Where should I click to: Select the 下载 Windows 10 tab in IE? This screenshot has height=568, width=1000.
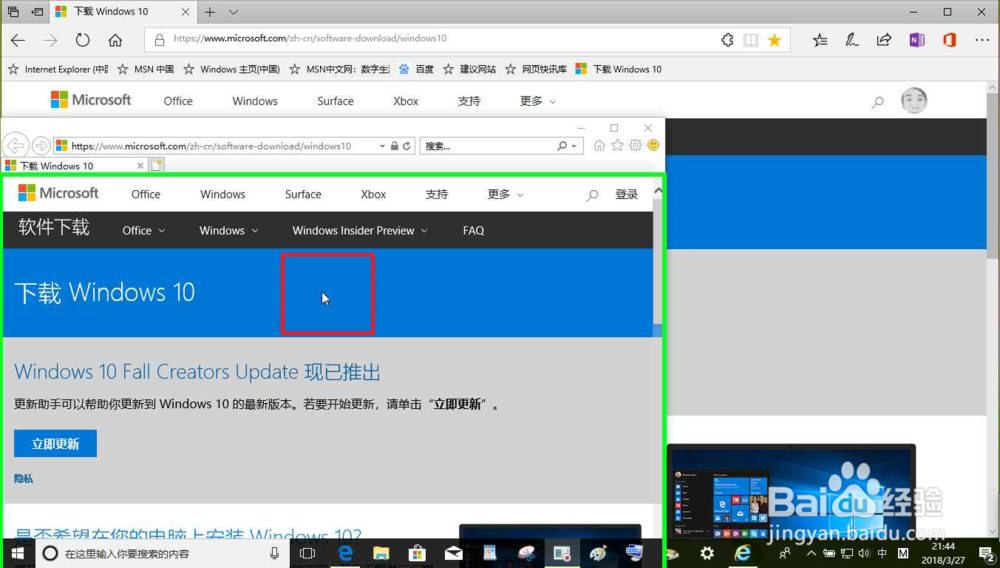pos(75,166)
